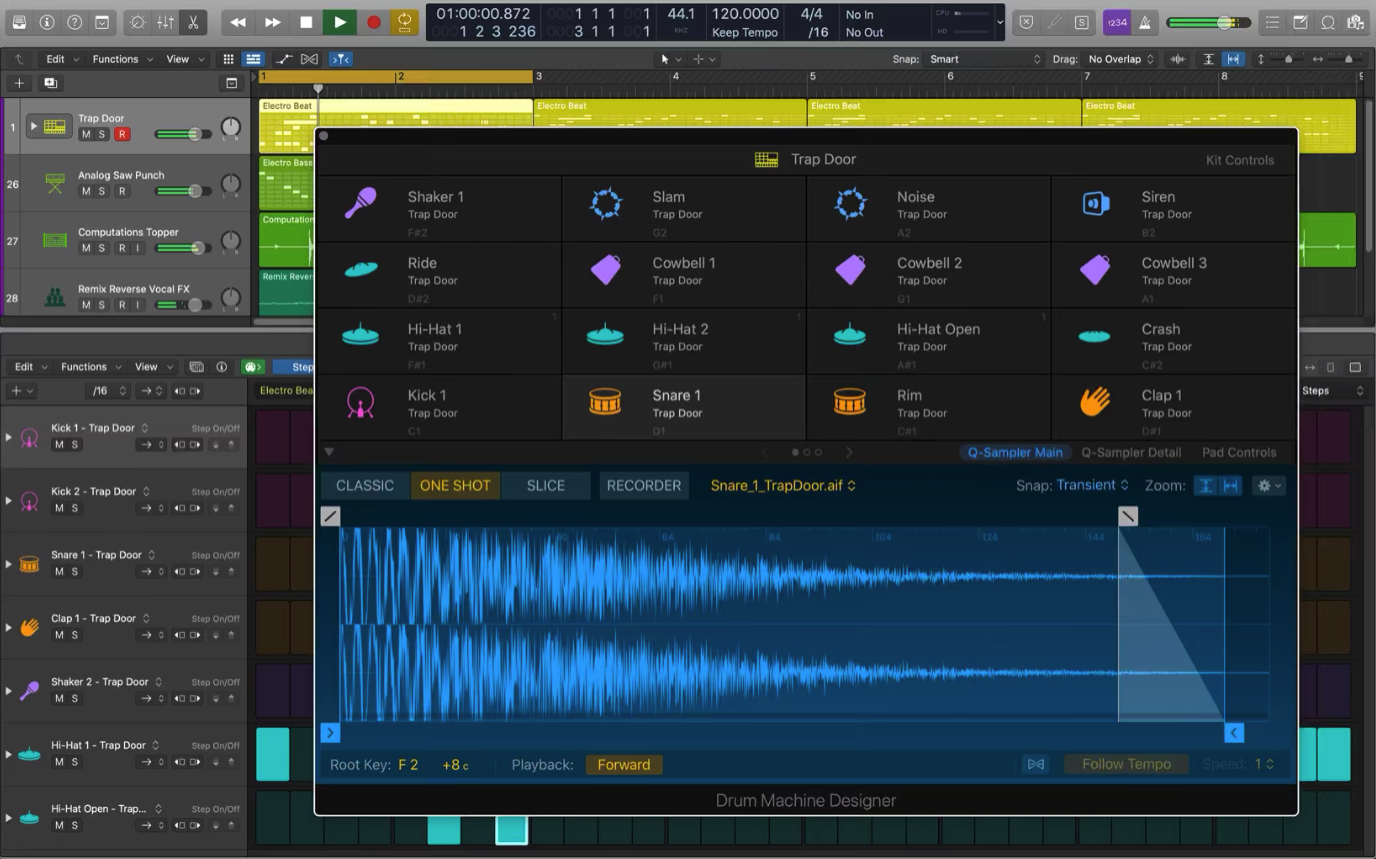The width and height of the screenshot is (1376, 859).
Task: Select the SLICE mode button
Action: point(545,486)
